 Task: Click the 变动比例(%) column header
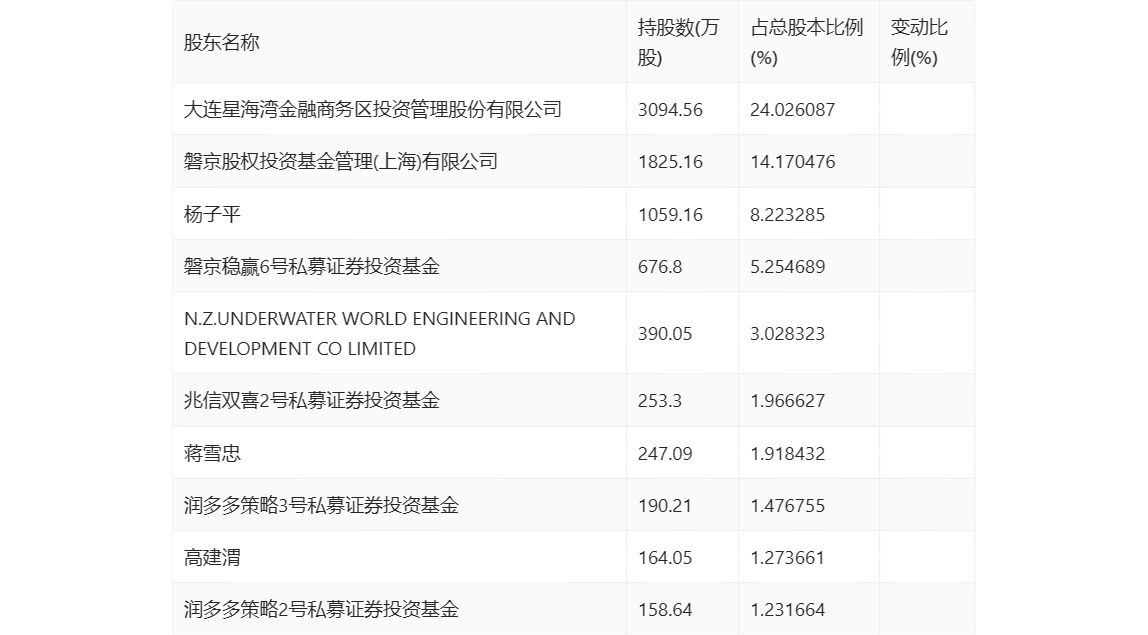(919, 42)
